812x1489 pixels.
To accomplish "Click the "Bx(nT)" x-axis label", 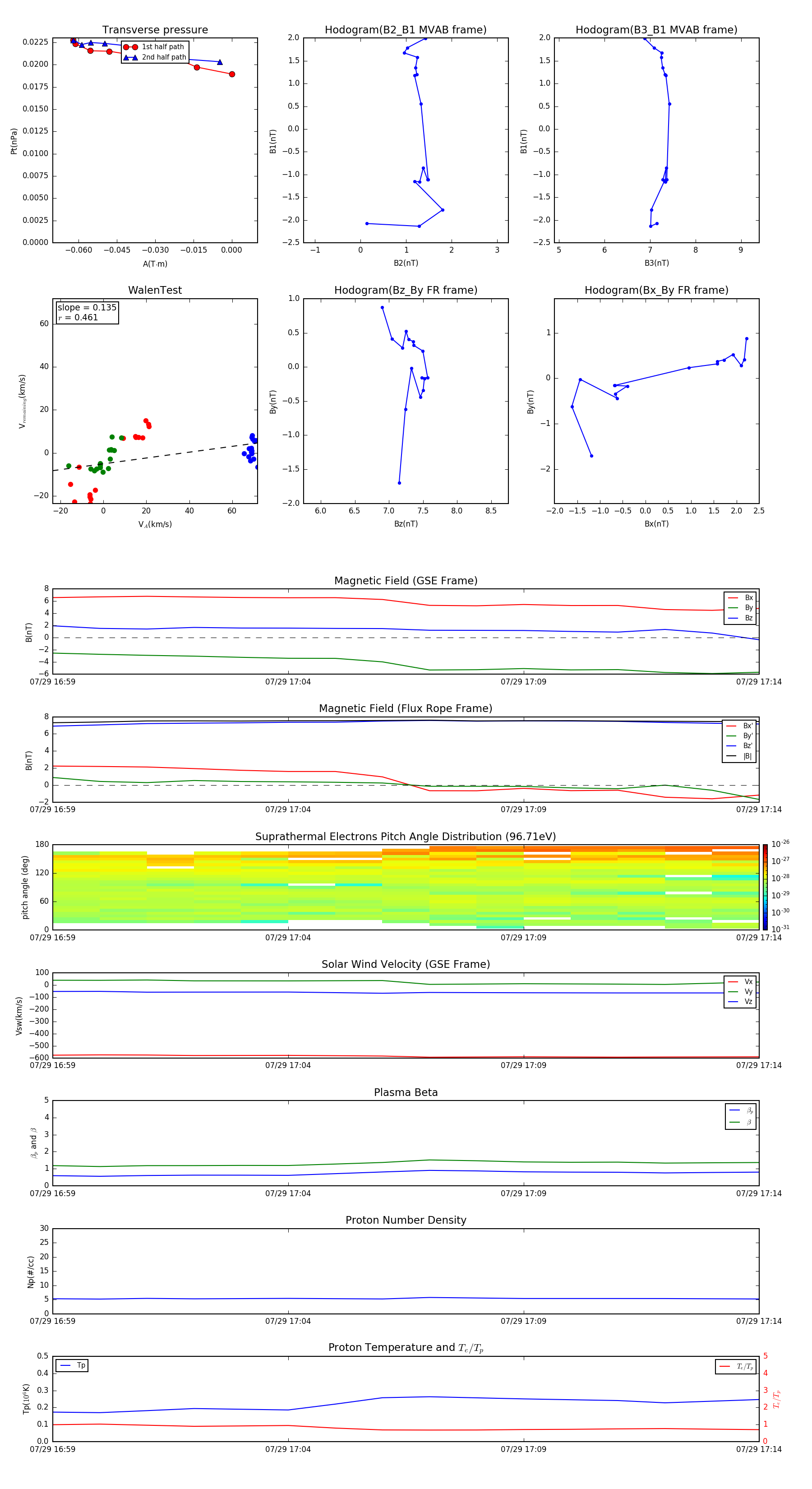I will tap(656, 524).
